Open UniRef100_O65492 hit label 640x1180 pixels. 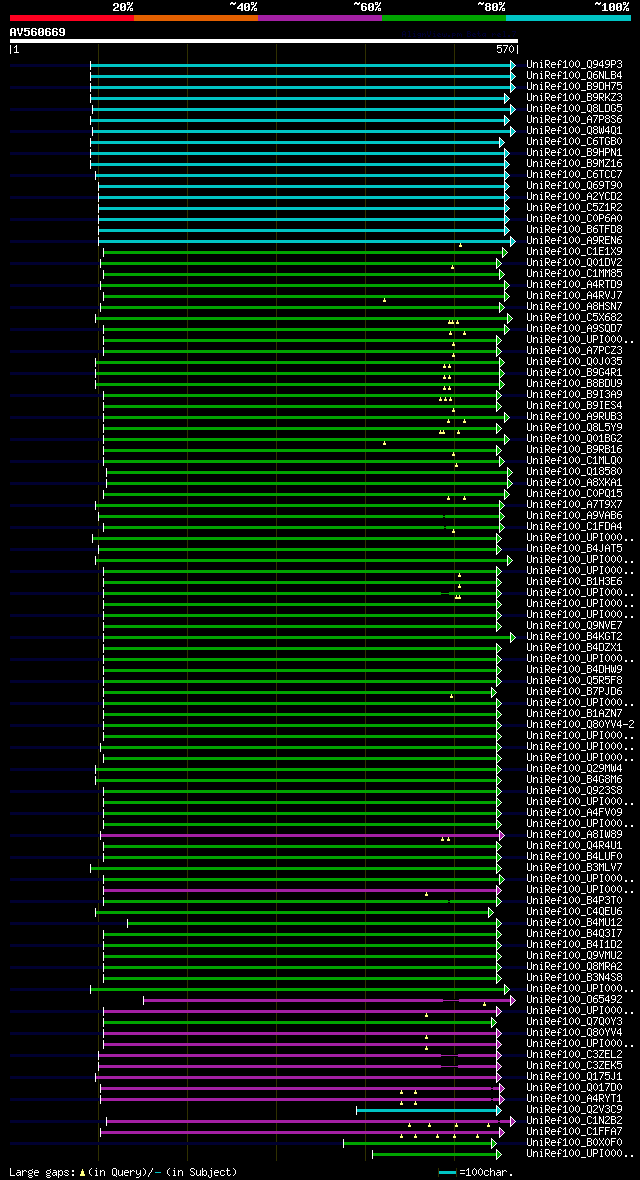(x=574, y=999)
